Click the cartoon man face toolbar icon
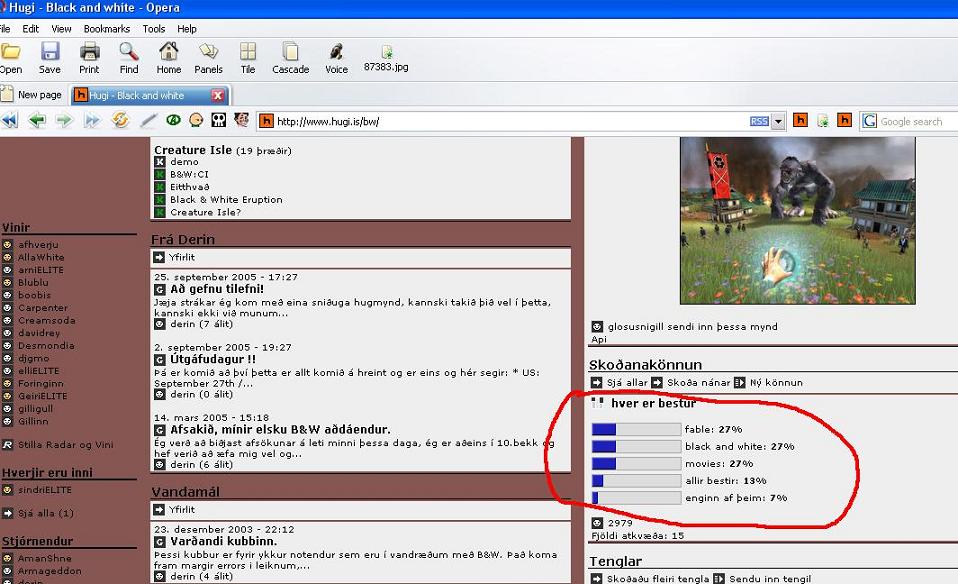958x584 pixels. [241, 119]
